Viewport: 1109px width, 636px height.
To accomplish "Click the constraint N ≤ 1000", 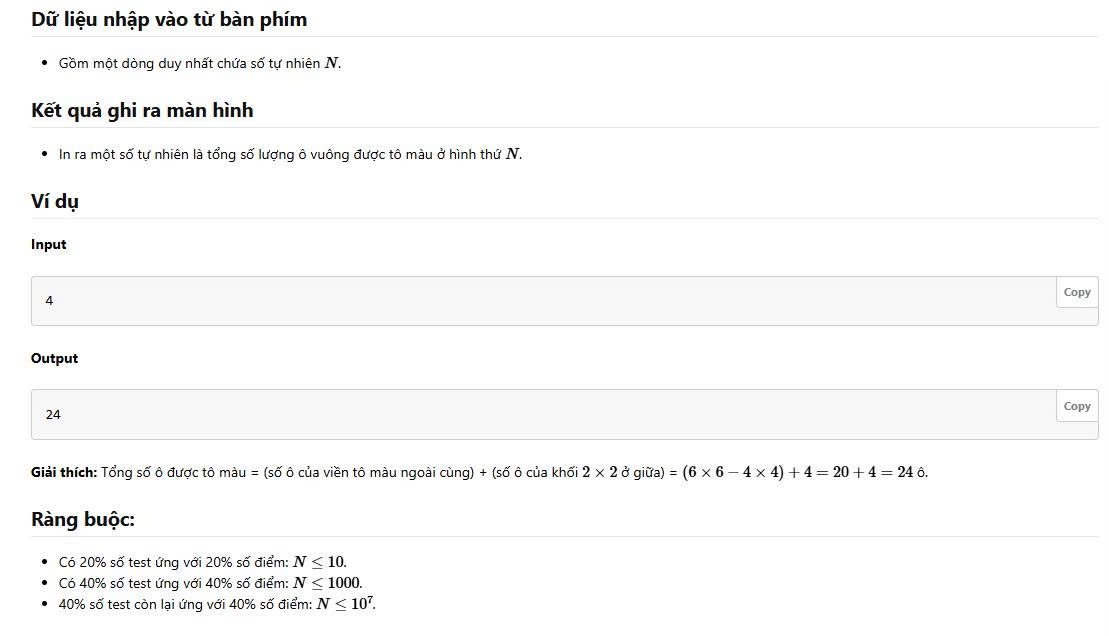I will [x=326, y=583].
